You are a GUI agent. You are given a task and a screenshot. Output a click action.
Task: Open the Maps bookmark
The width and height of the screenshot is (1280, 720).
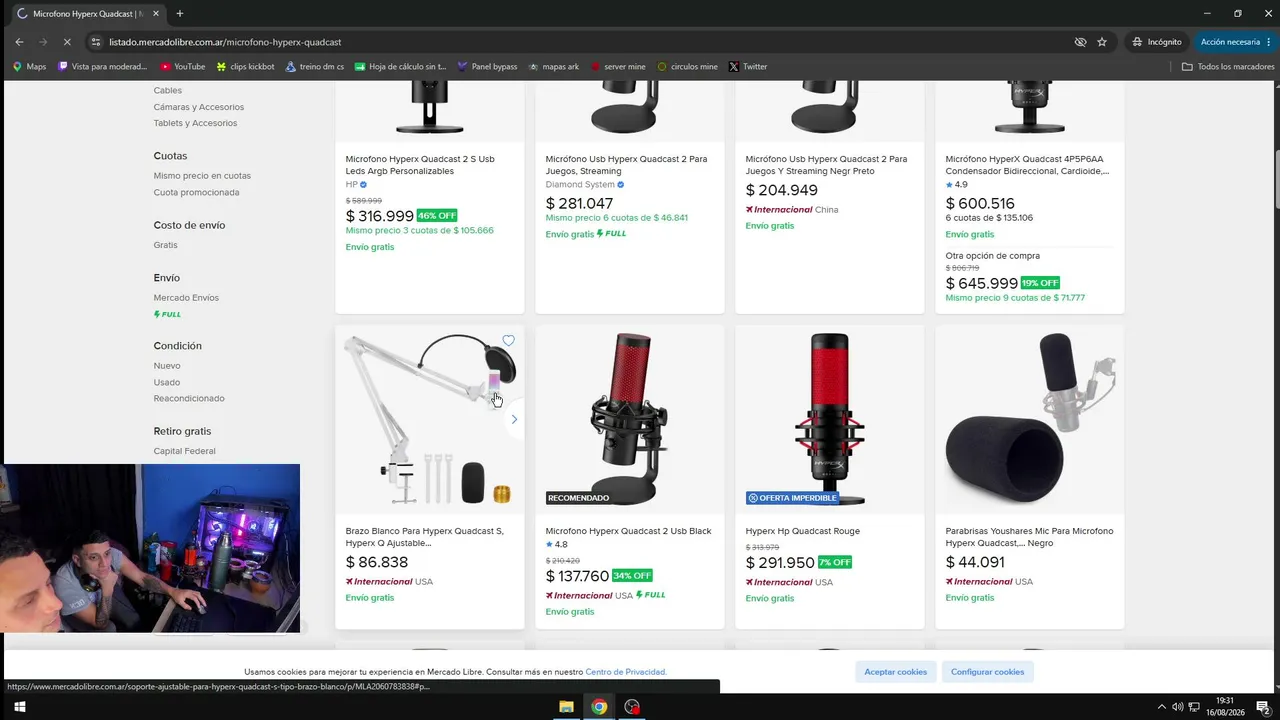(x=29, y=67)
